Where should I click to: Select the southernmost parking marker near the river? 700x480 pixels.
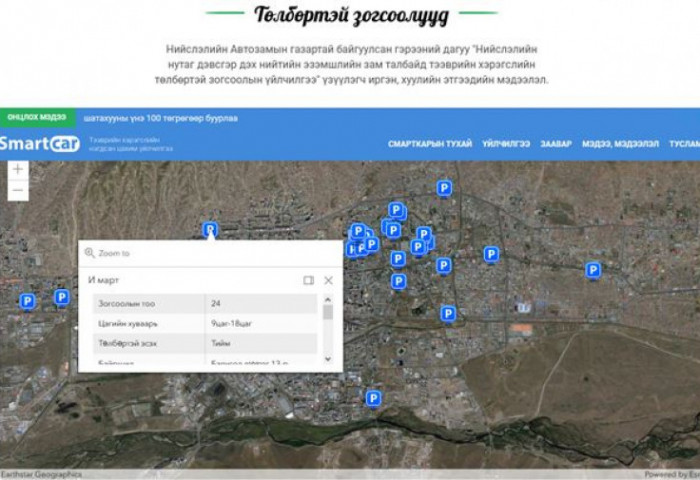(373, 398)
